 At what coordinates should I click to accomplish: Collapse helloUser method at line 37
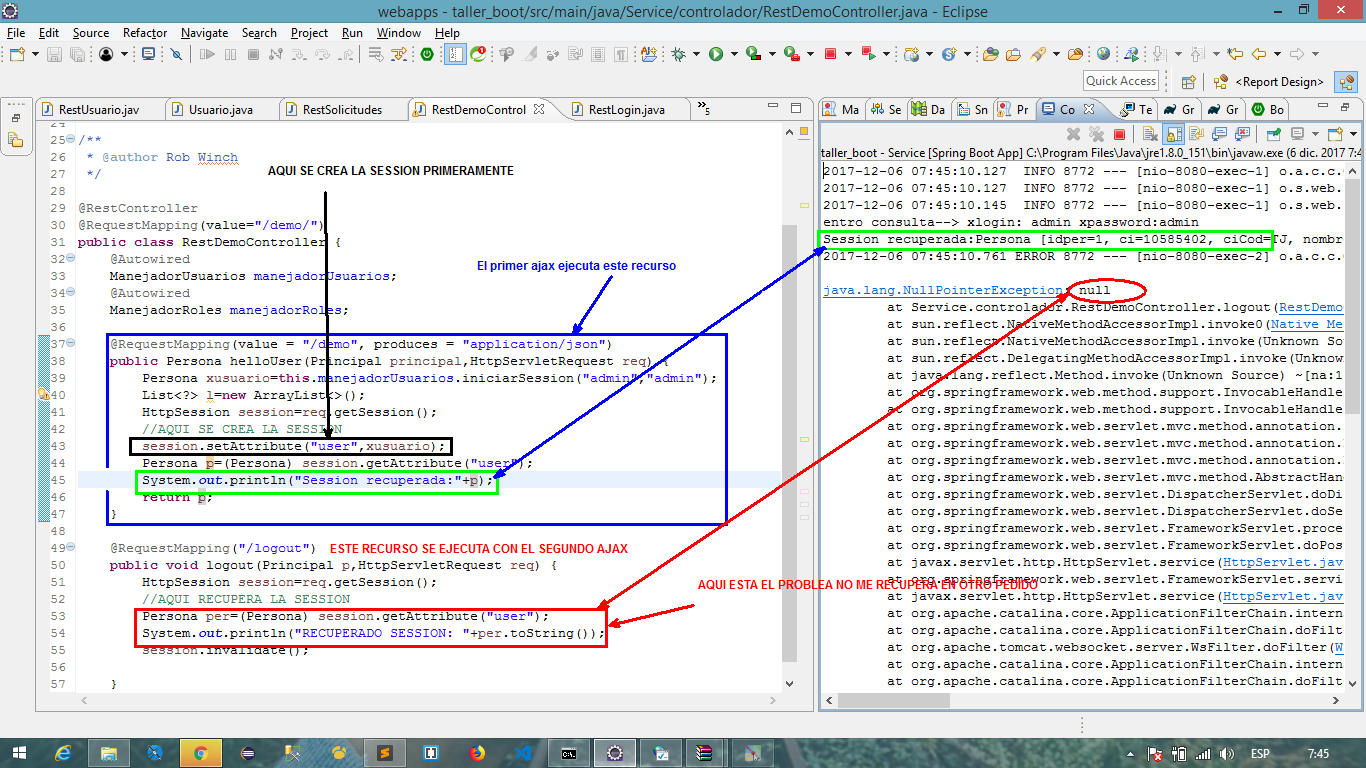(69, 343)
